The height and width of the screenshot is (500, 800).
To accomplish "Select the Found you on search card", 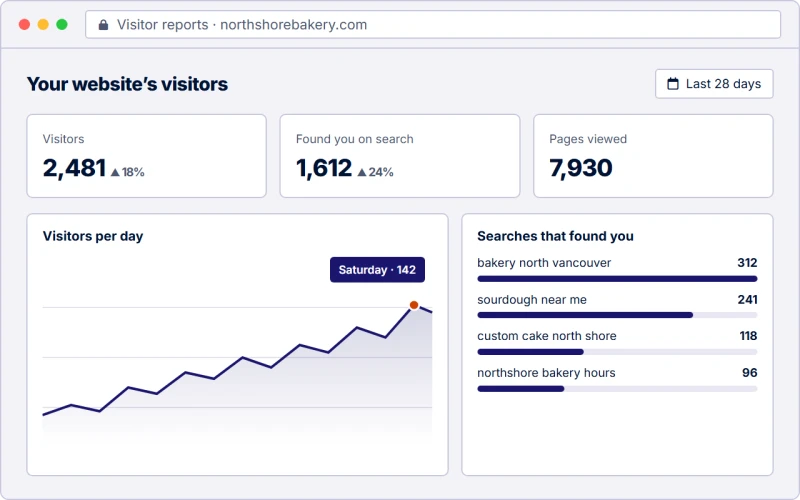I will tap(399, 156).
